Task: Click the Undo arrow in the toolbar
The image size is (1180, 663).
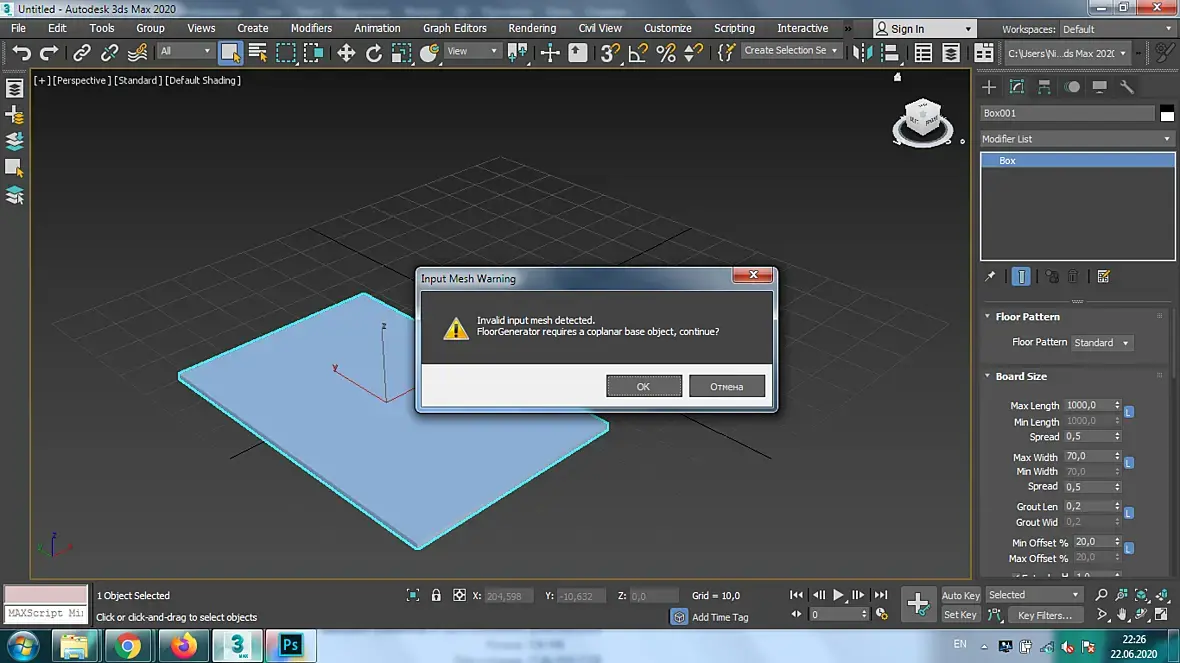Action: click(x=21, y=53)
